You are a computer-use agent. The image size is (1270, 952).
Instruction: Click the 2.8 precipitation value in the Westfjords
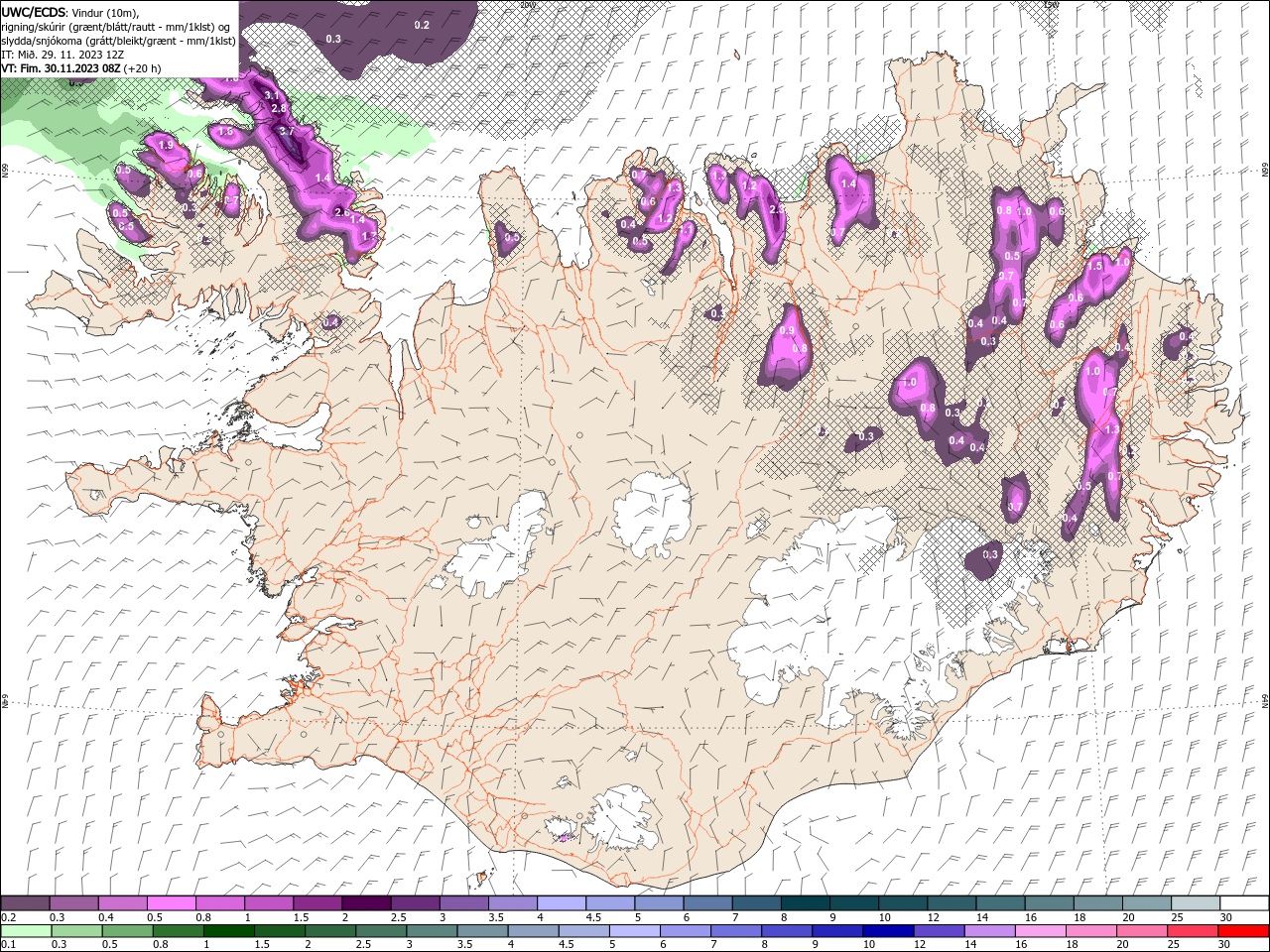(279, 108)
